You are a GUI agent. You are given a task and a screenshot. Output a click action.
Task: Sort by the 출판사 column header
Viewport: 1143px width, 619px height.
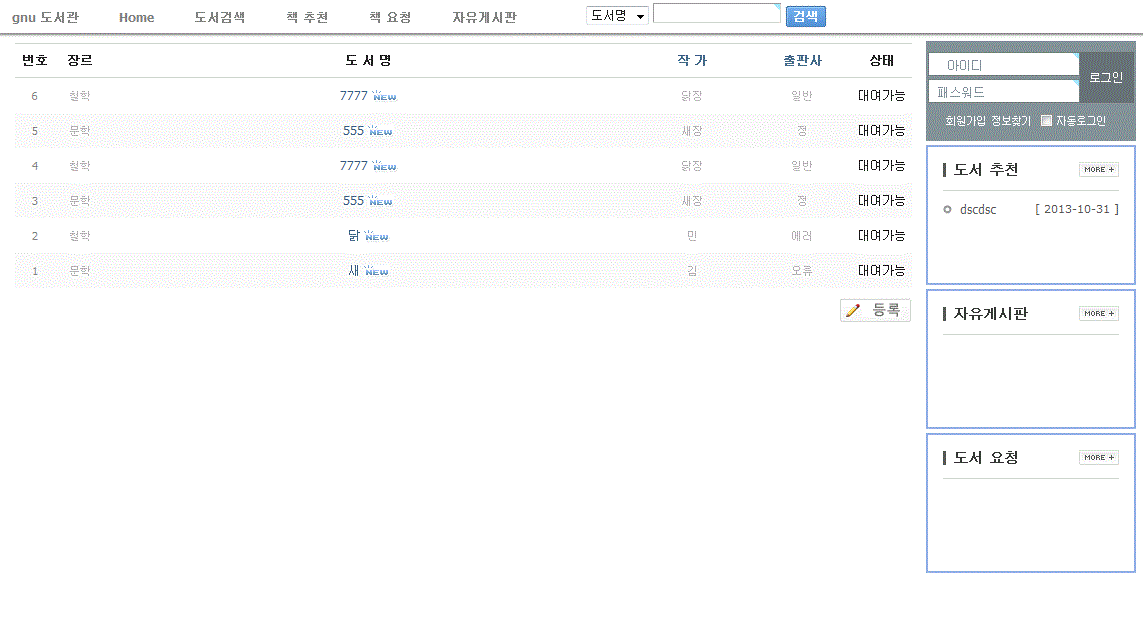[x=802, y=61]
